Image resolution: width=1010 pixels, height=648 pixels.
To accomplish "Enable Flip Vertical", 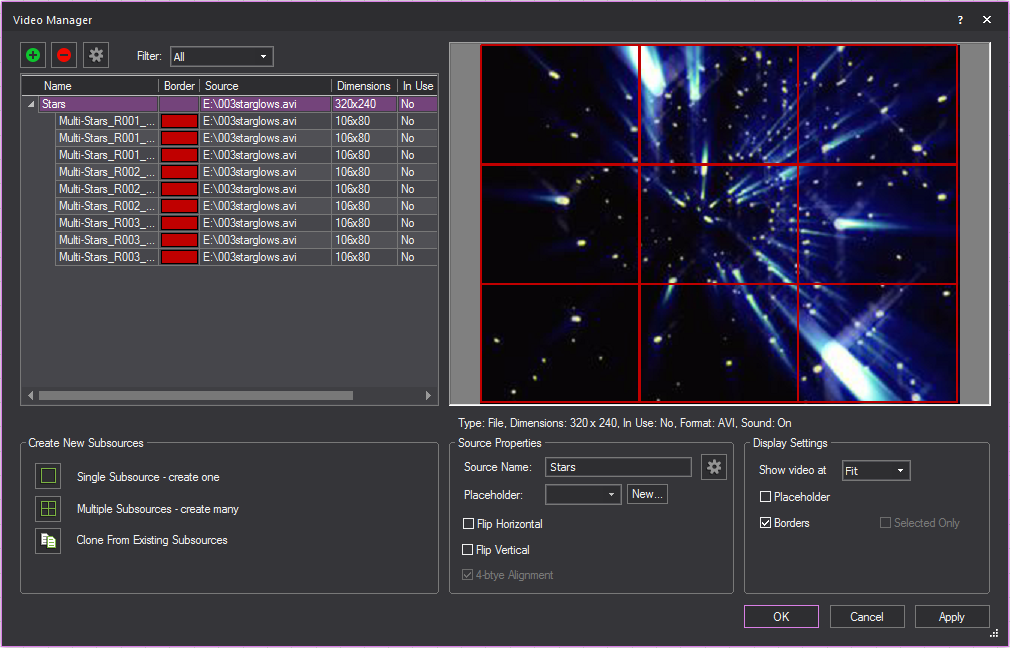I will pyautogui.click(x=468, y=549).
